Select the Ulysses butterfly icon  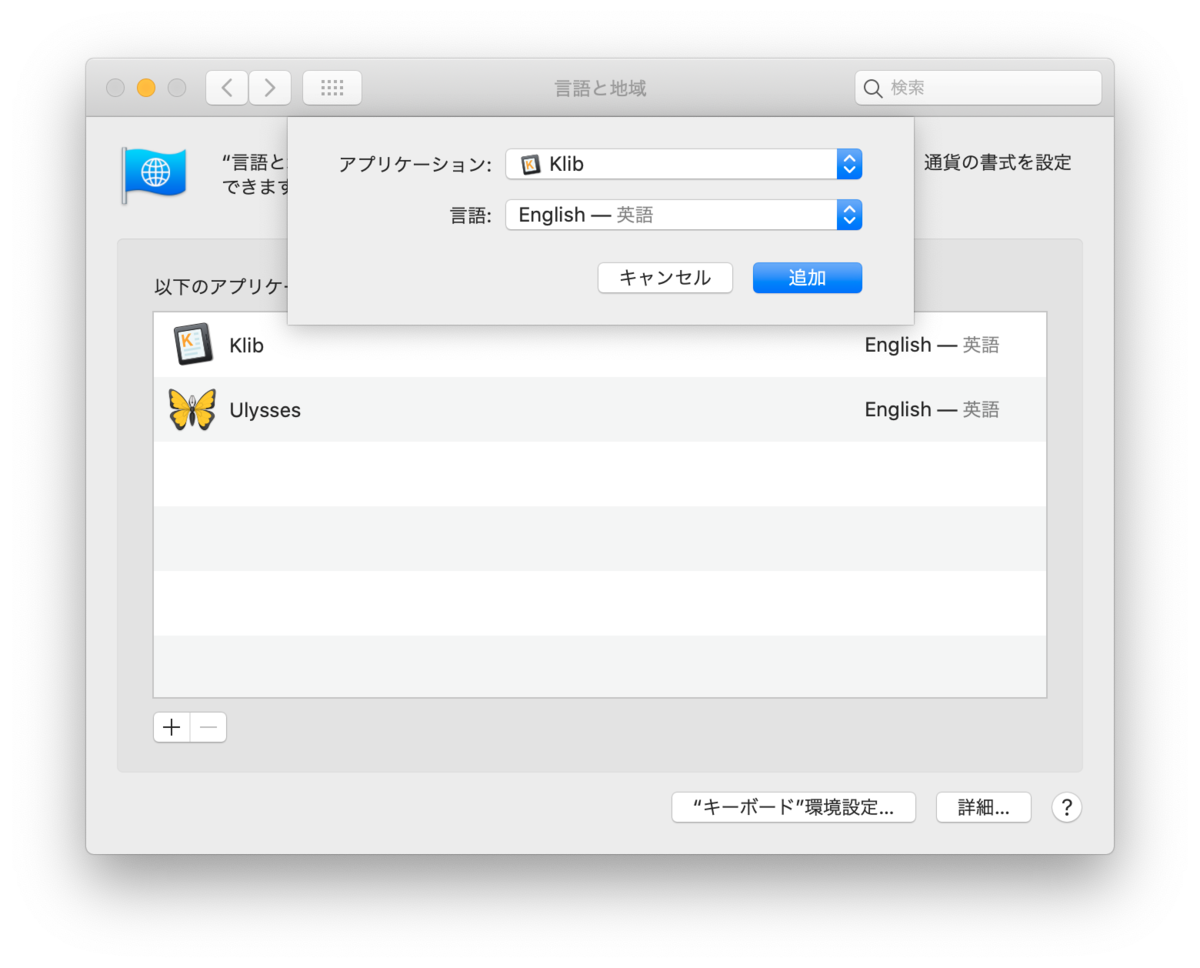[x=190, y=409]
